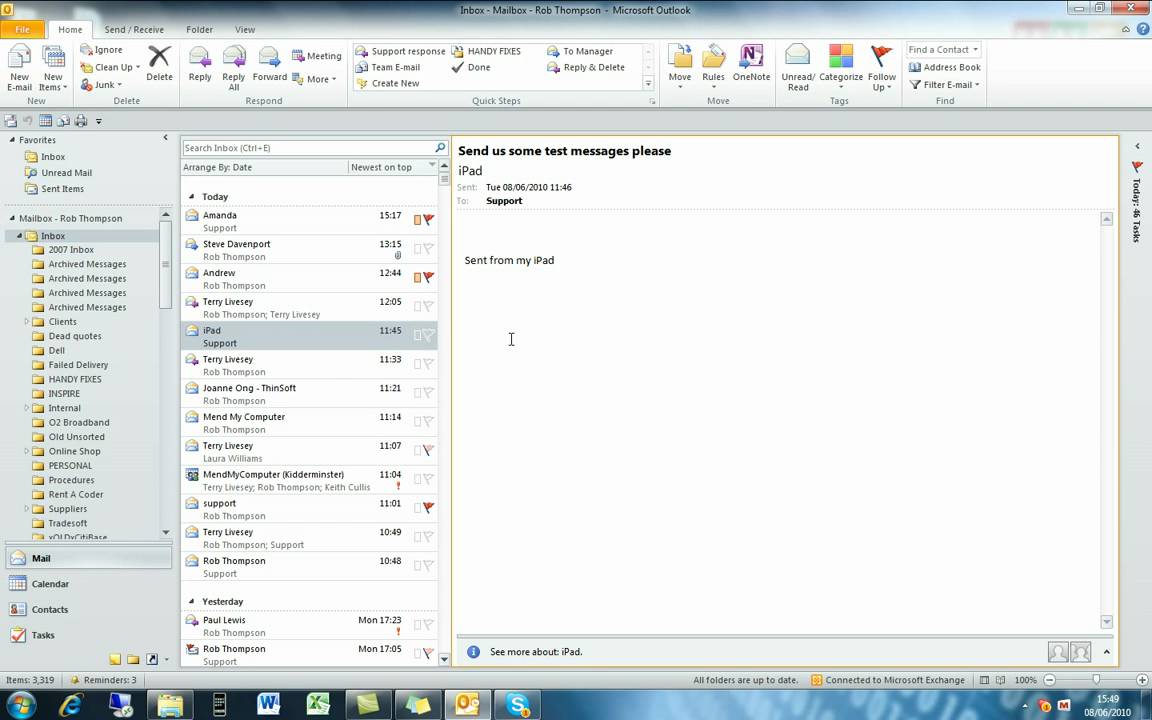This screenshot has height=720, width=1152.
Task: Open the Follow Up flag menu
Action: tap(882, 68)
